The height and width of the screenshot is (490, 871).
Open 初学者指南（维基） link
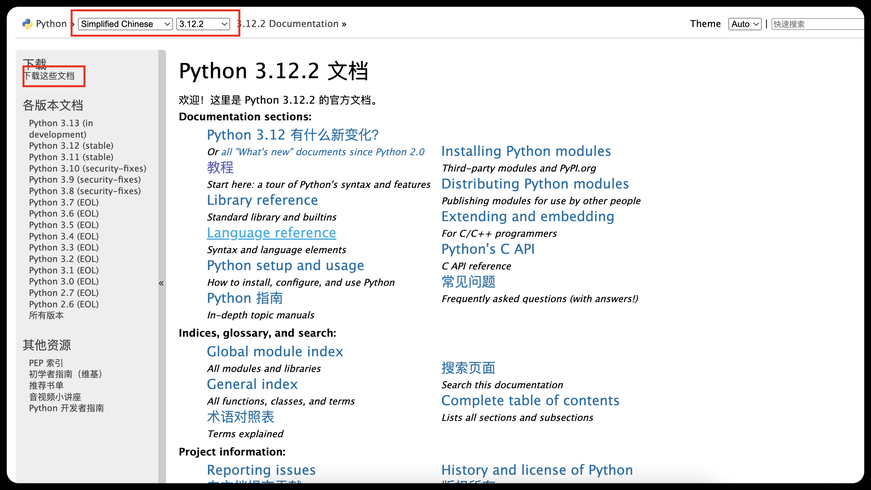click(66, 374)
